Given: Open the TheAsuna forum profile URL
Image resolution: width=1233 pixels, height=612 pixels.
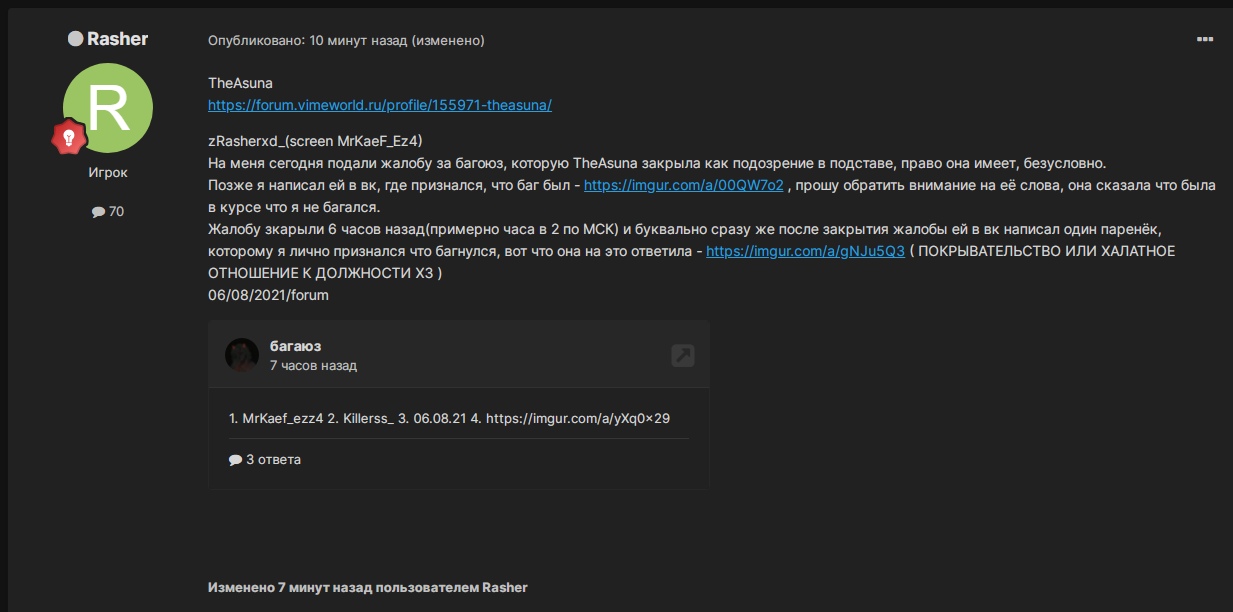Looking at the screenshot, I should [379, 105].
